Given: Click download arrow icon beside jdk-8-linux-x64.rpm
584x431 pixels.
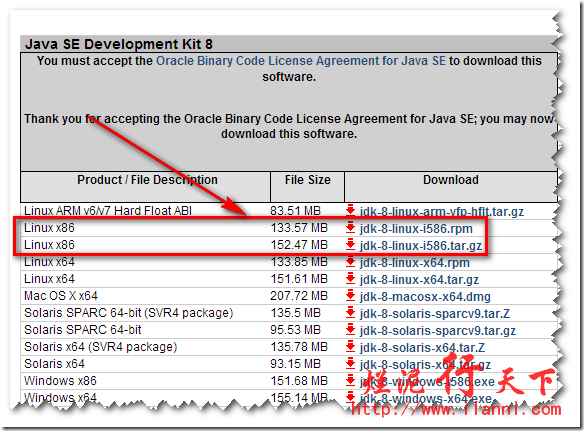Looking at the screenshot, I should 350,262.
